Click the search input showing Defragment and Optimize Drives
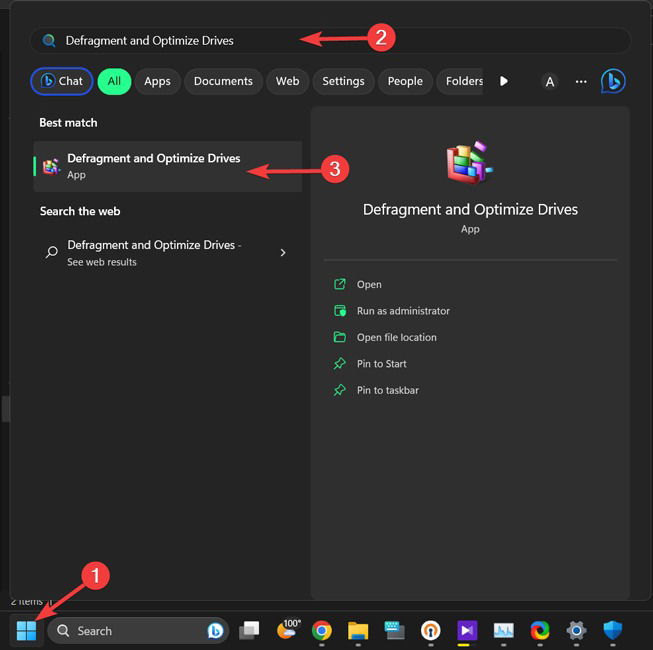The width and height of the screenshot is (653, 650). point(330,40)
